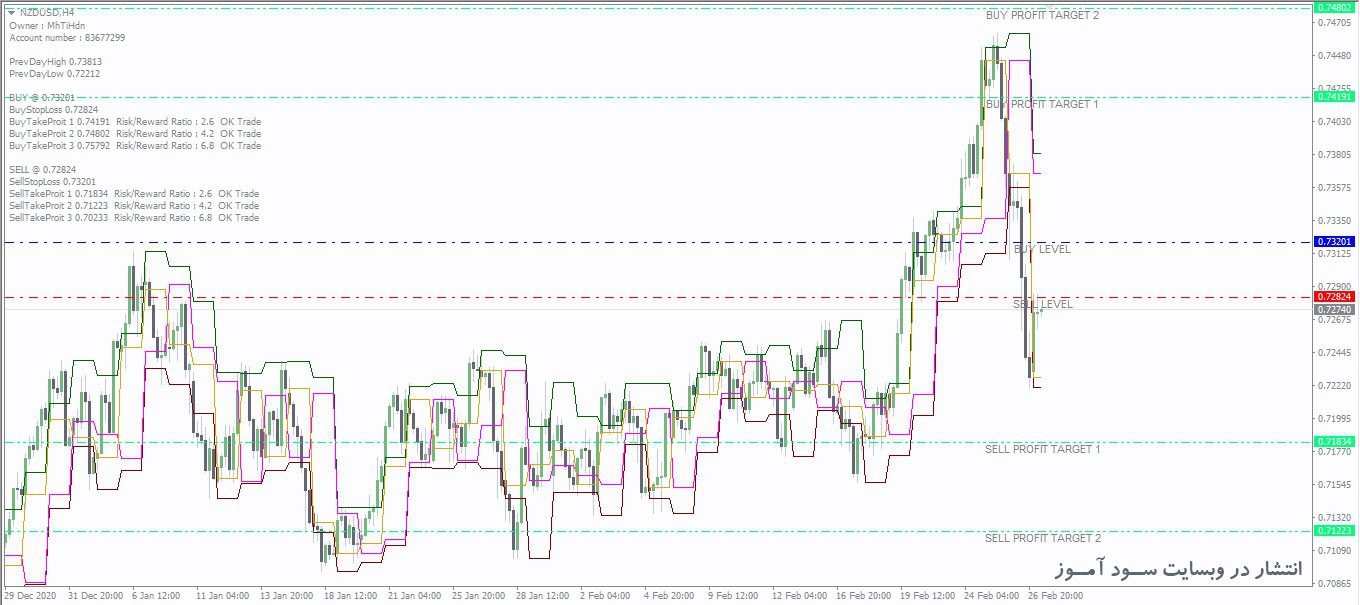Select the BUY PROFIT TARGET 2 label
Viewport: 1360px width, 605px height.
[1042, 16]
